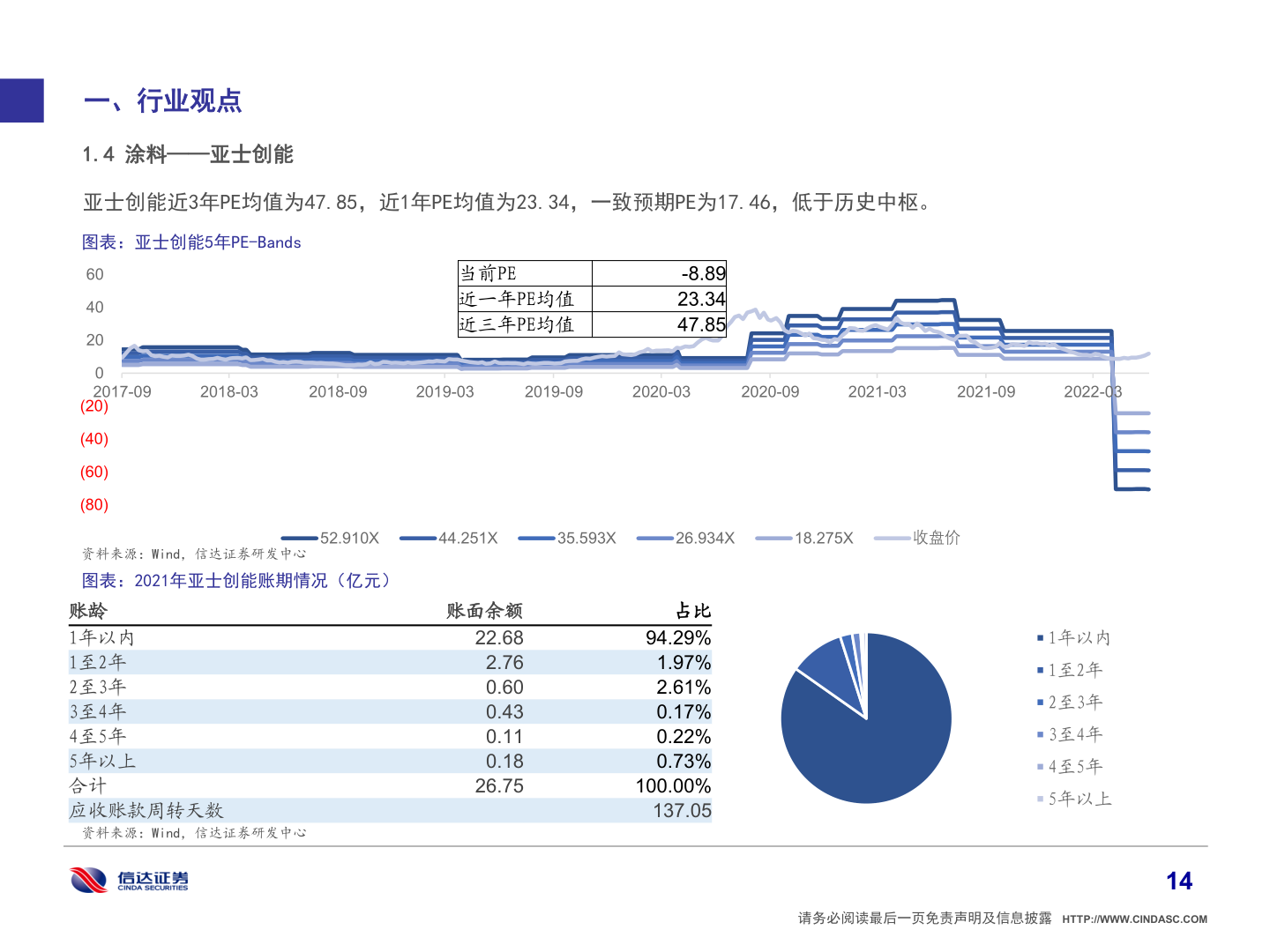Open the HTTP://WWW.CINDASC.COM link
Screen dimensions: 1270x952
point(1134,919)
